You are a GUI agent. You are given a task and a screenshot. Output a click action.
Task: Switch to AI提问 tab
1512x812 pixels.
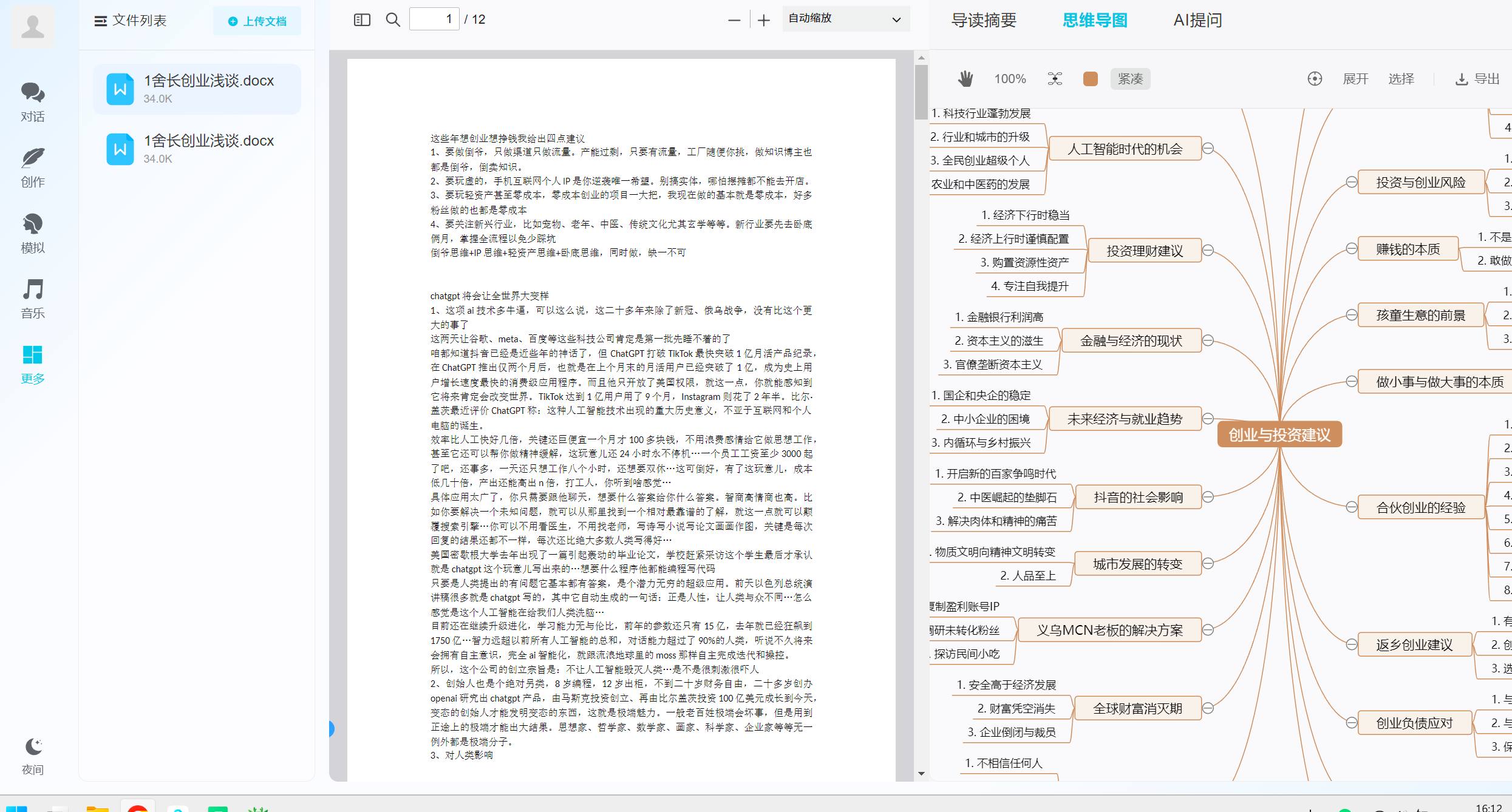[x=1197, y=20]
